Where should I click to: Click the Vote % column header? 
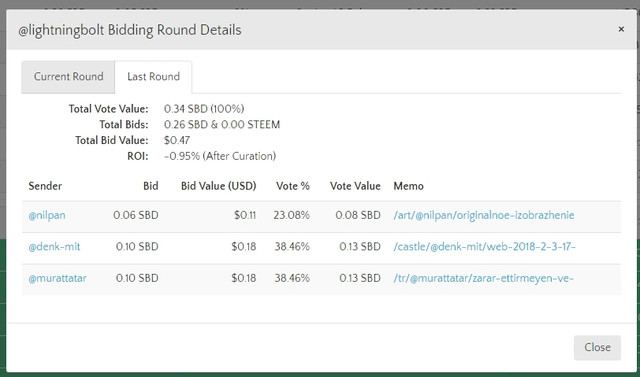[293, 186]
